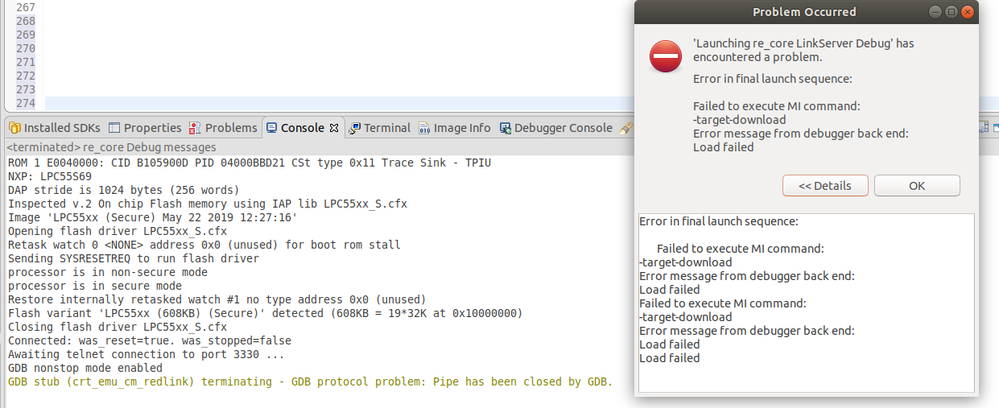
Task: Click the Debugger Console tab icon
Action: click(506, 128)
